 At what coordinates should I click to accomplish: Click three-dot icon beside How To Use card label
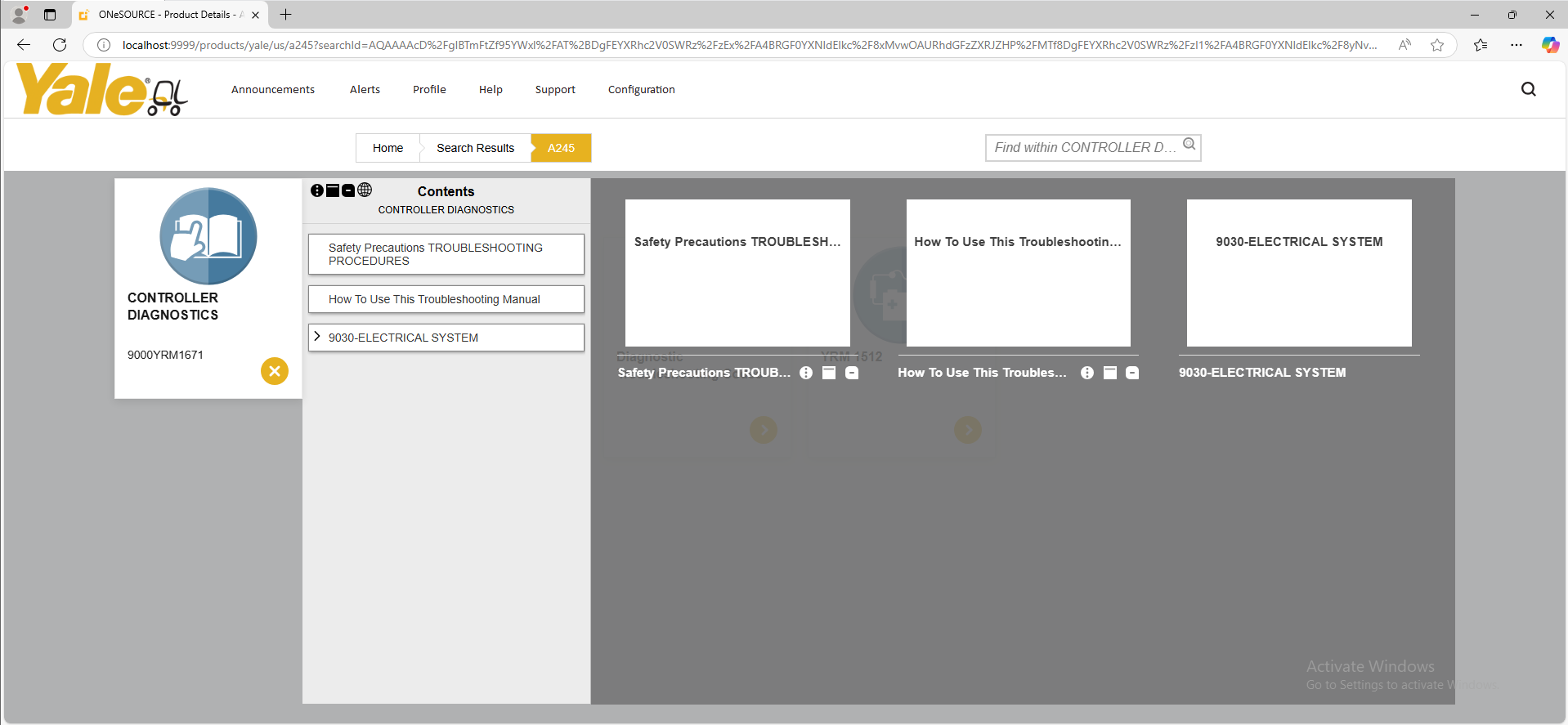[1087, 373]
